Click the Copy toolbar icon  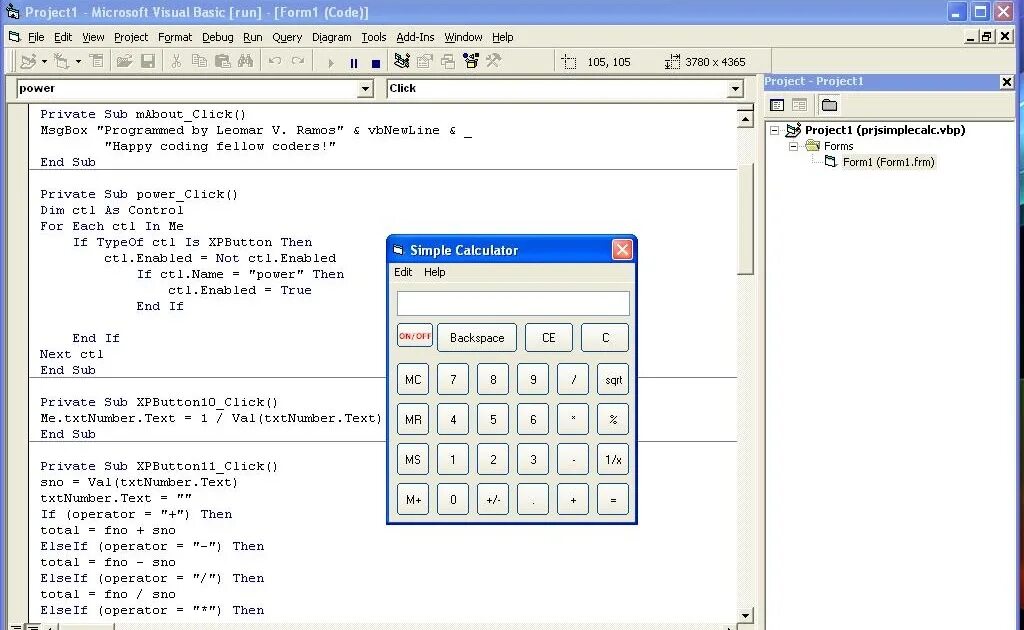click(199, 61)
